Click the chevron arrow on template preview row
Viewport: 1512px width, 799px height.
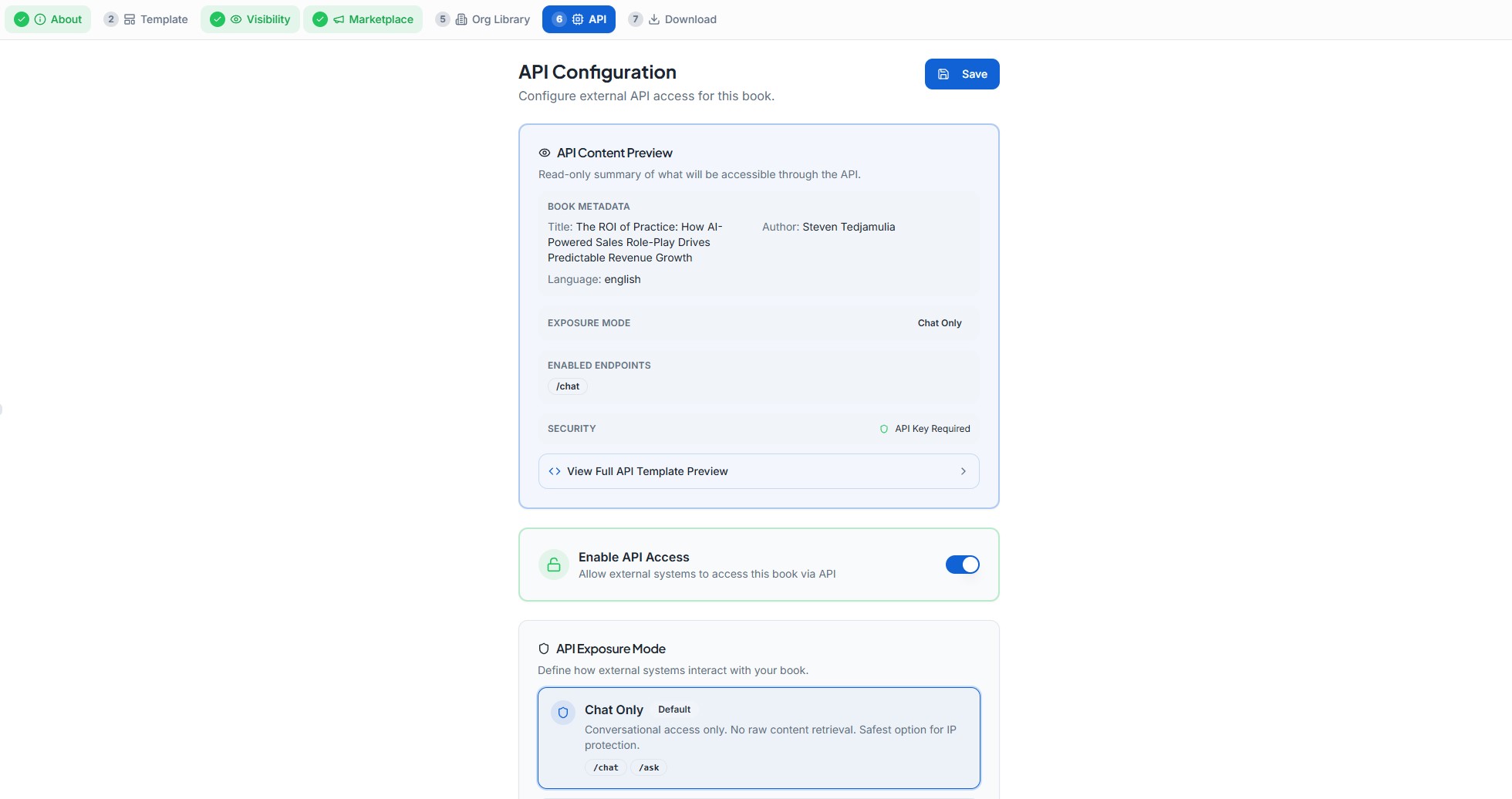pyautogui.click(x=963, y=471)
